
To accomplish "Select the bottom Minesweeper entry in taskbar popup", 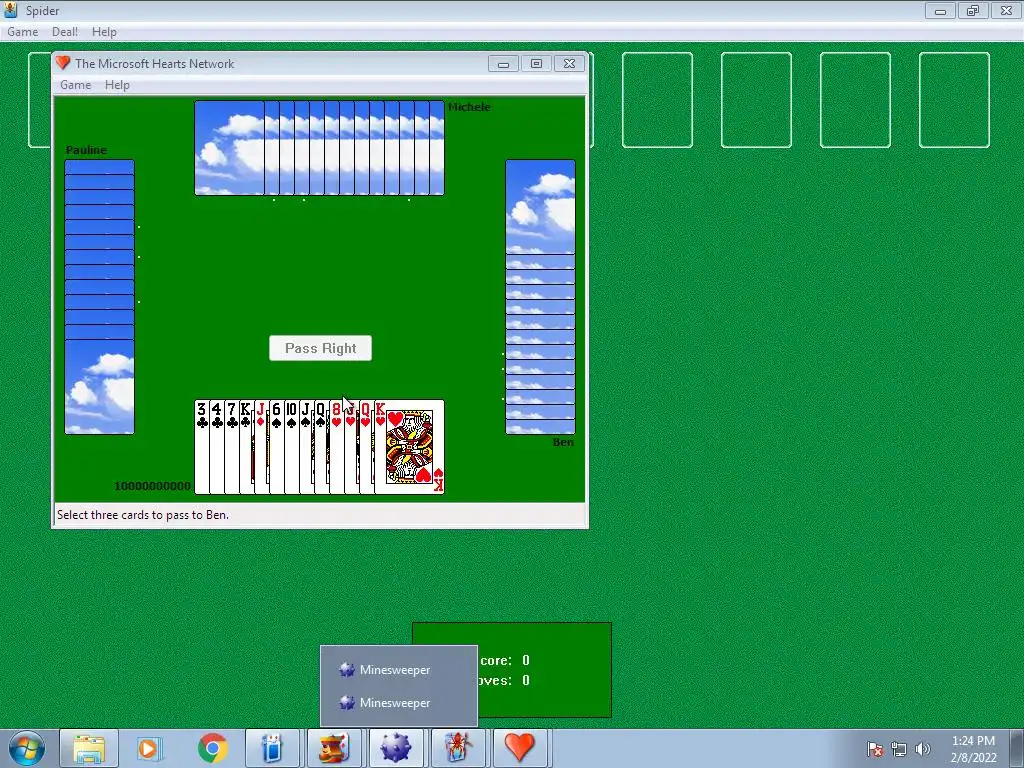I will tap(398, 703).
